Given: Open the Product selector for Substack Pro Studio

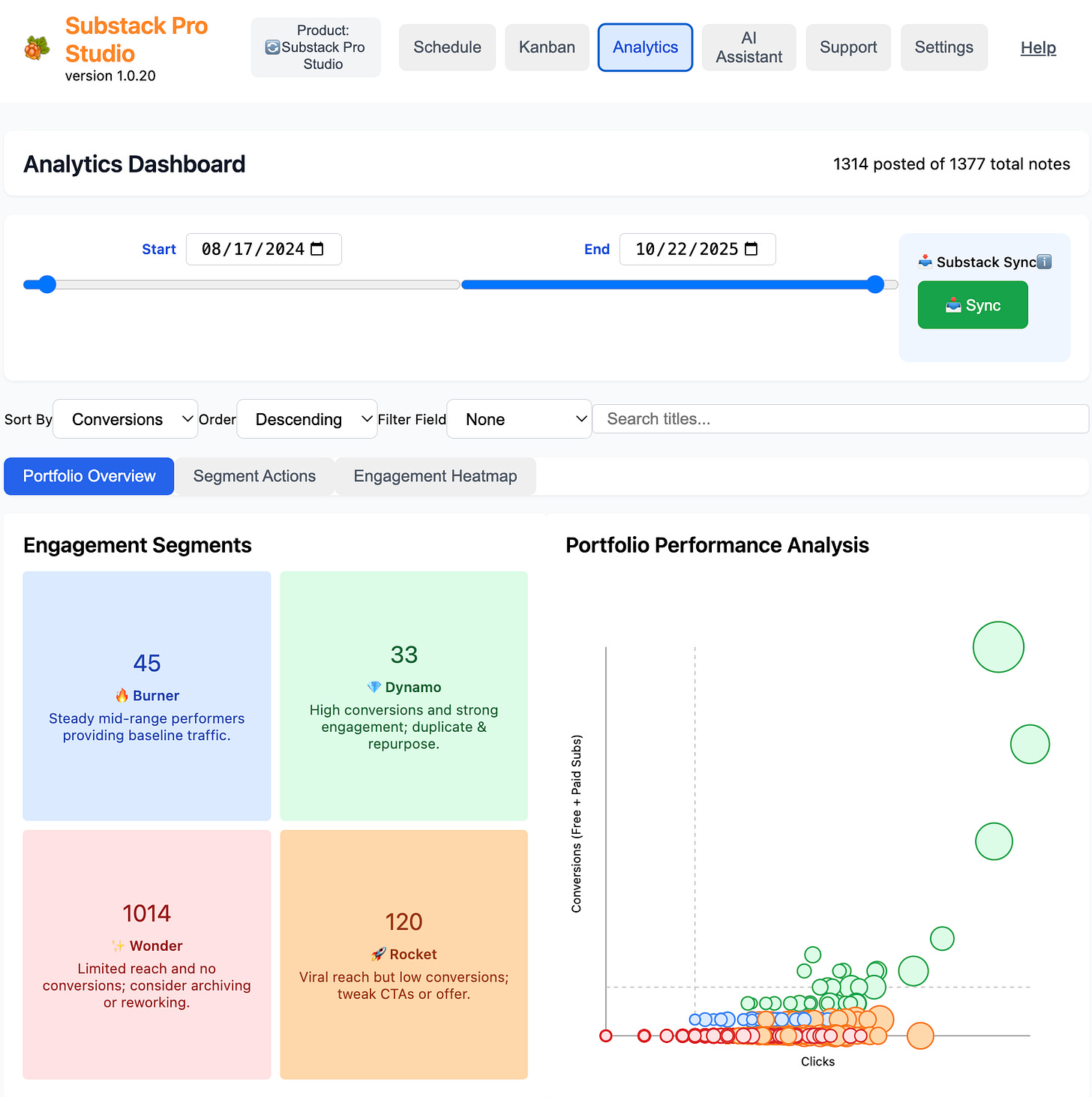Looking at the screenshot, I should (316, 47).
